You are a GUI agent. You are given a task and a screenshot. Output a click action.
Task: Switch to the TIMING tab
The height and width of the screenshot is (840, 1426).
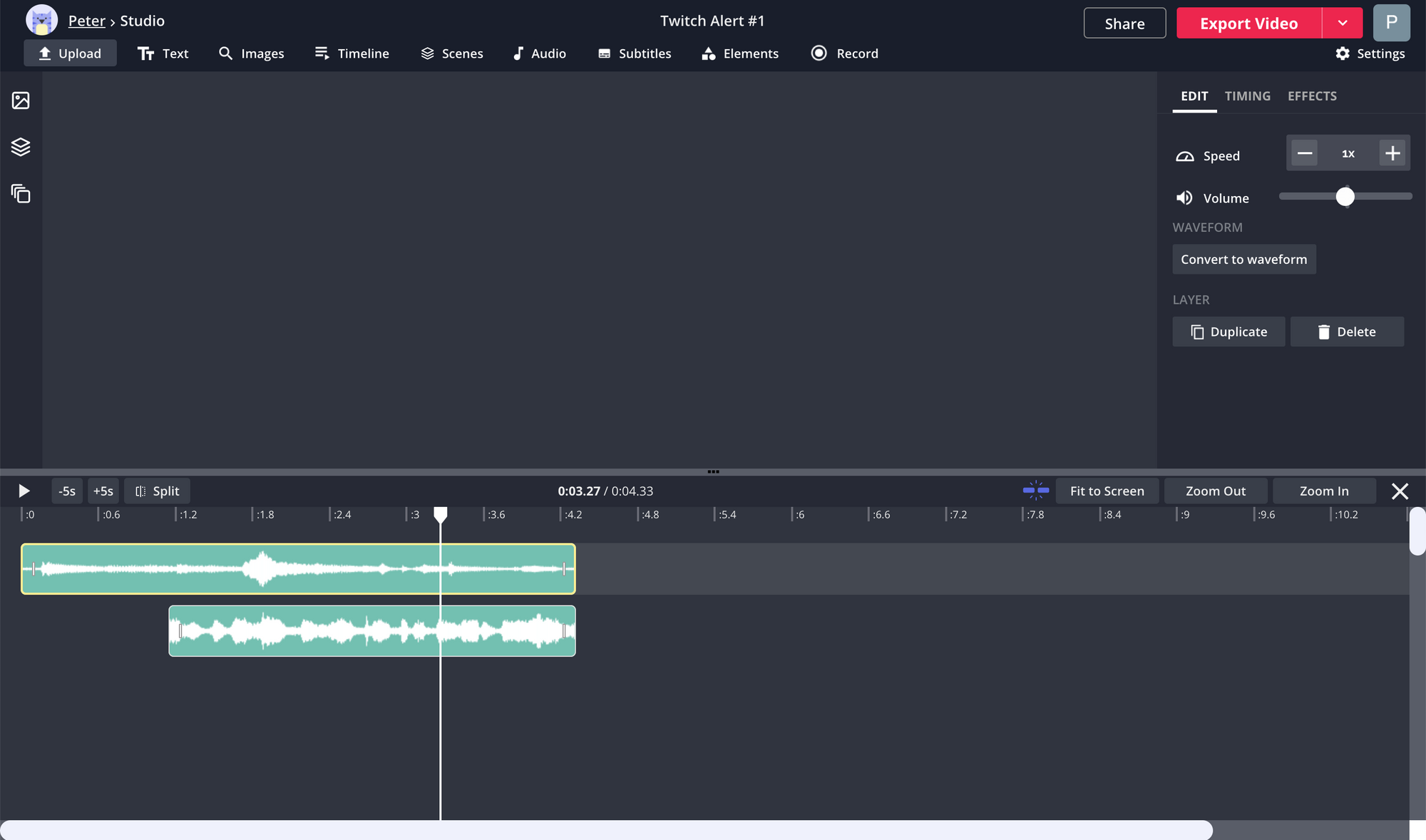(1247, 96)
